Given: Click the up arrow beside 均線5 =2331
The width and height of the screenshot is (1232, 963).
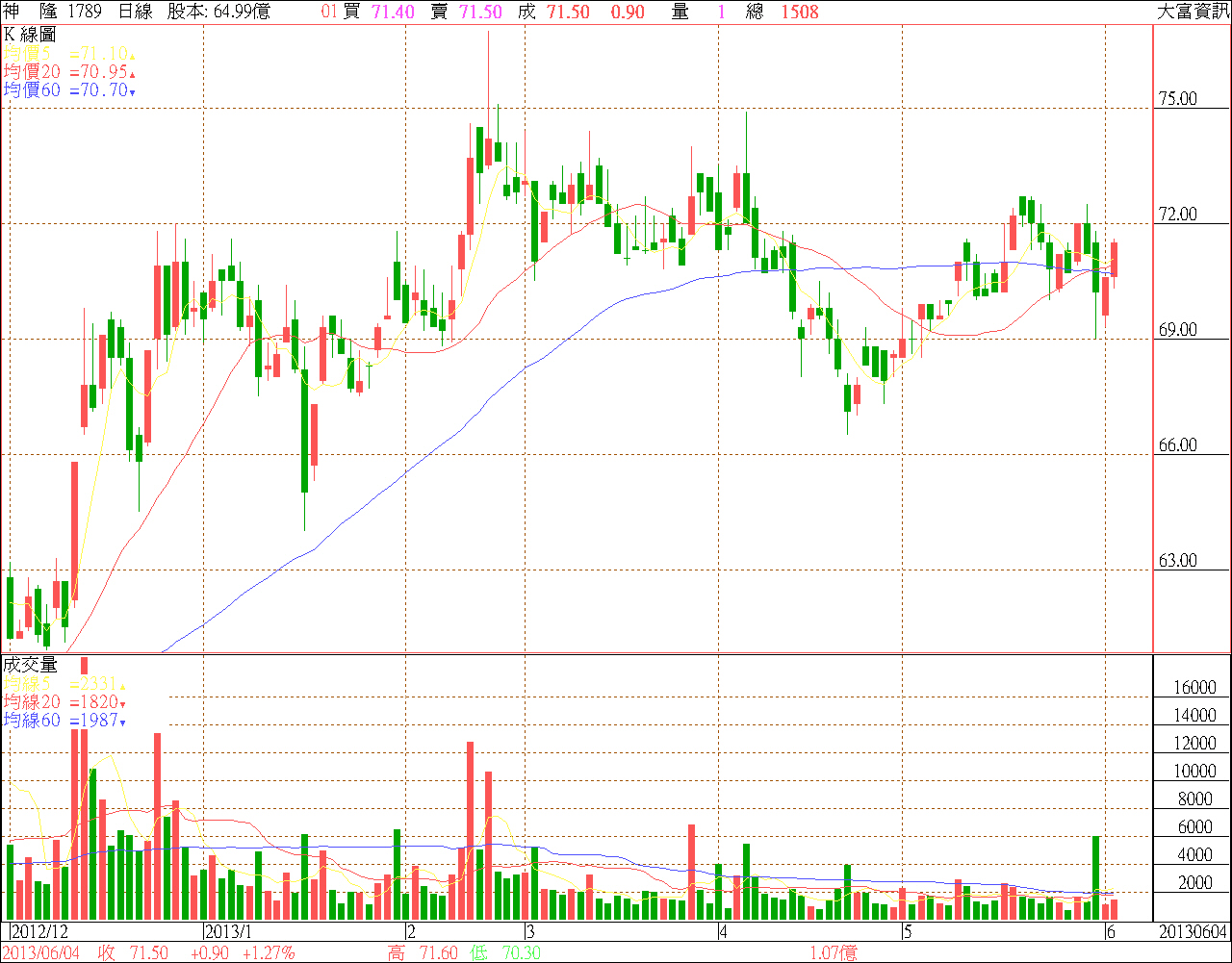Looking at the screenshot, I should [x=122, y=685].
